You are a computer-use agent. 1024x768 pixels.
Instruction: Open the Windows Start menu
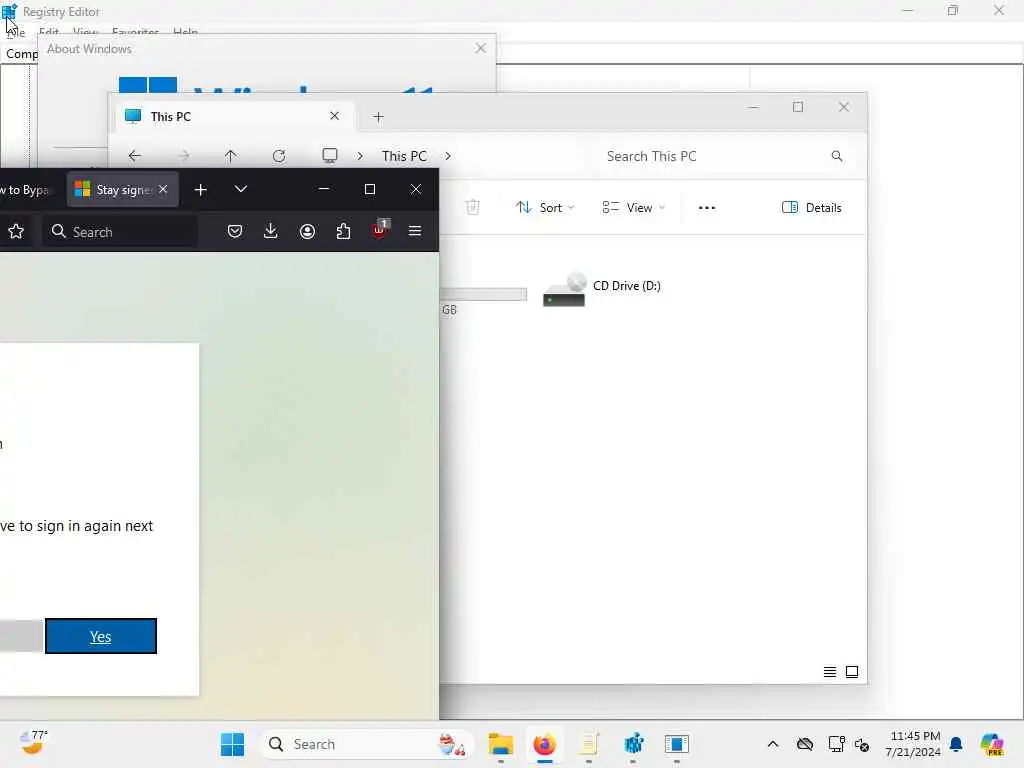[x=232, y=744]
